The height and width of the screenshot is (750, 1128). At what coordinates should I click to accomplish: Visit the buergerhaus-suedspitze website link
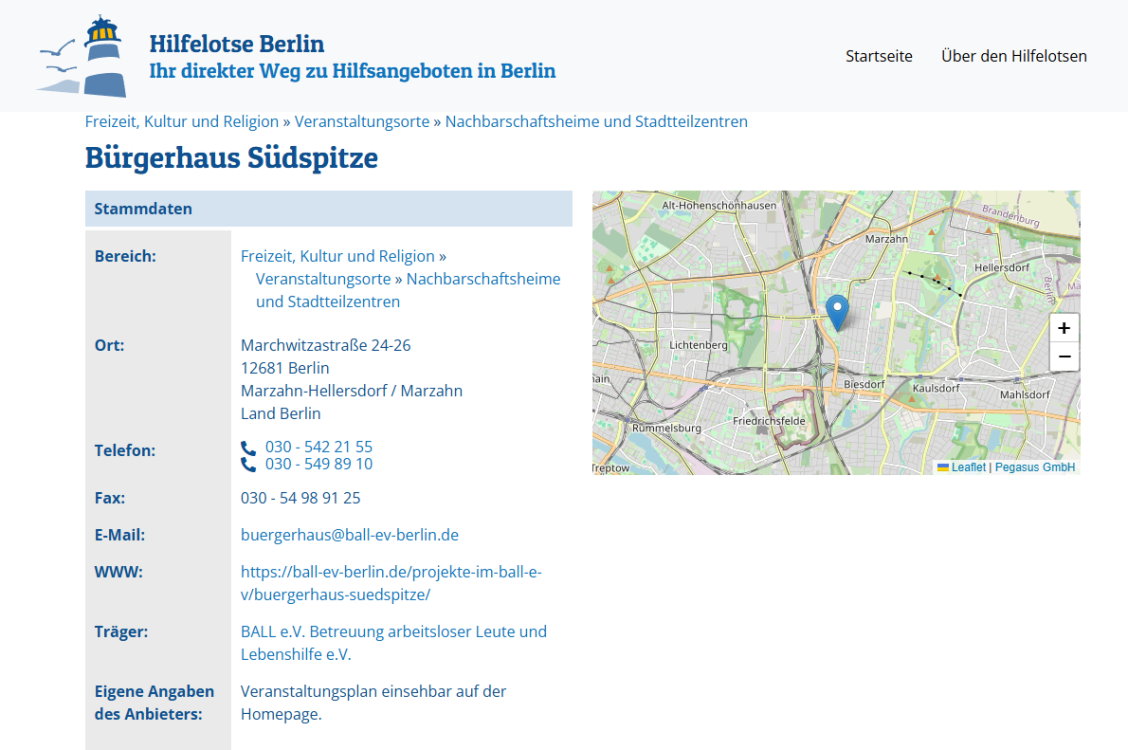(x=391, y=571)
